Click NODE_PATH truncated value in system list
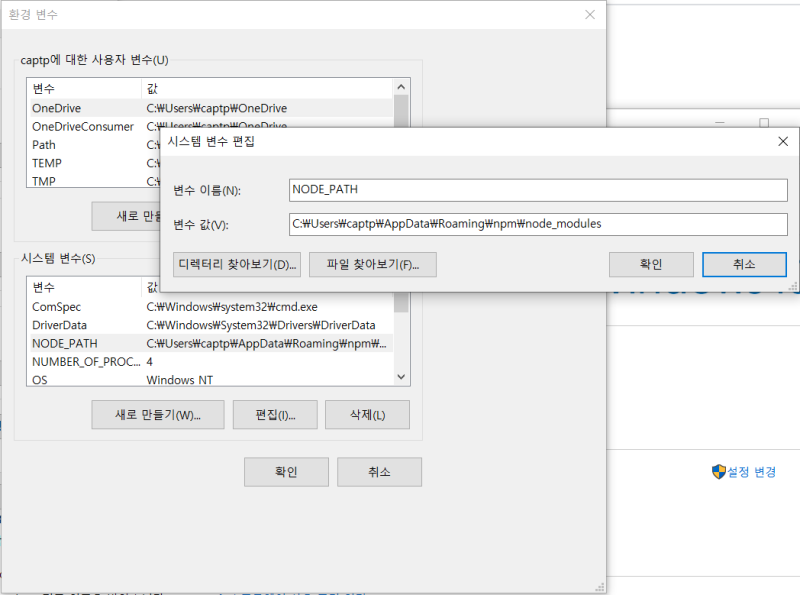This screenshot has width=800, height=595. (x=266, y=343)
